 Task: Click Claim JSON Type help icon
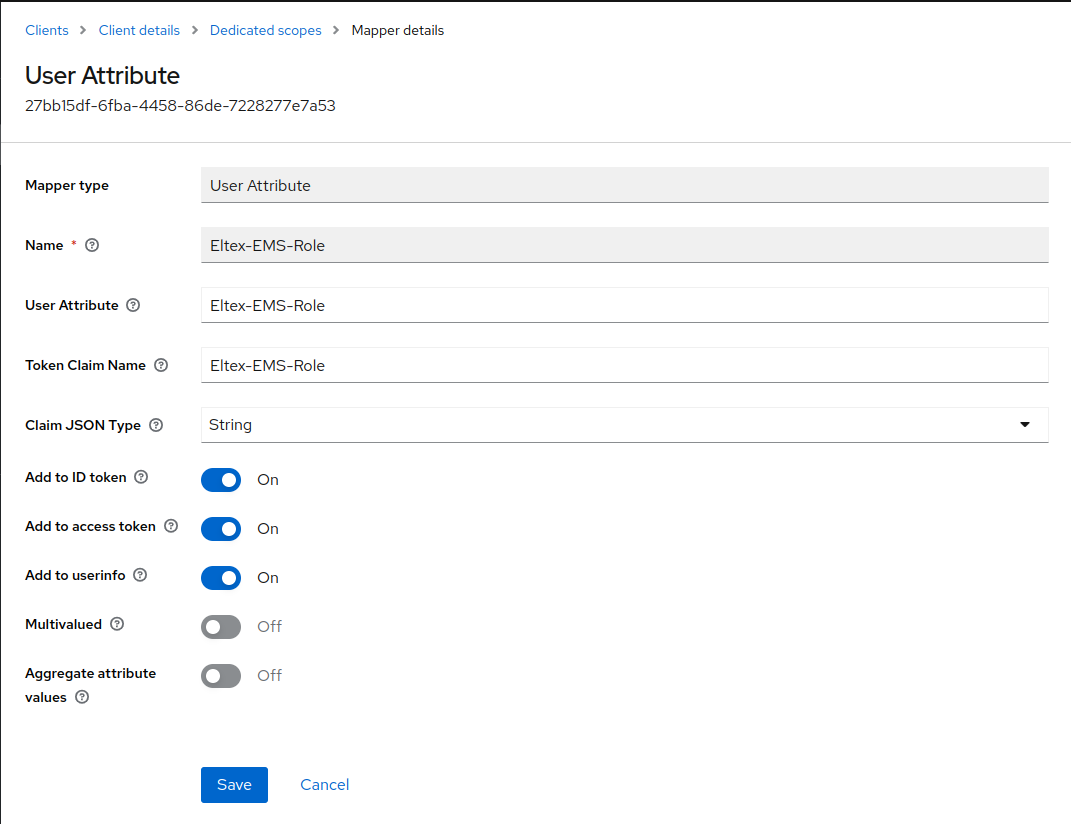pyautogui.click(x=156, y=425)
